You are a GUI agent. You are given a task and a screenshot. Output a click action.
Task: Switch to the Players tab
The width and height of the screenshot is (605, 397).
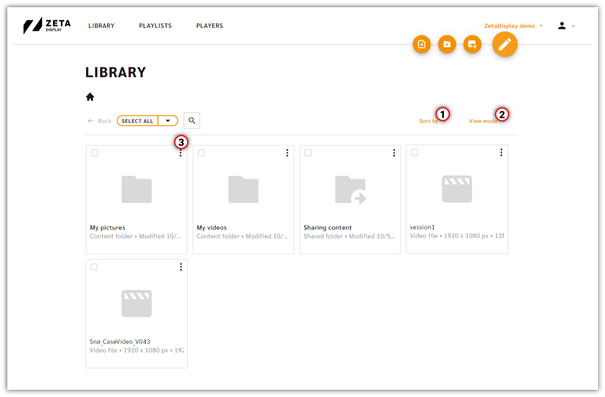click(x=210, y=26)
